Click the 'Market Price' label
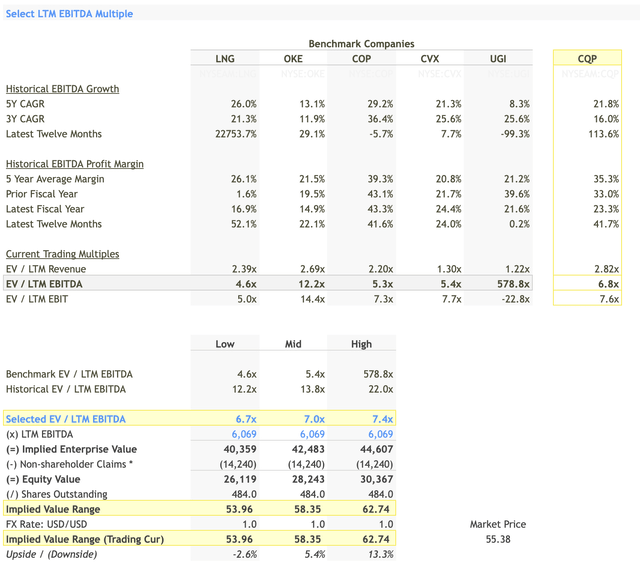The image size is (640, 572). pyautogui.click(x=498, y=524)
